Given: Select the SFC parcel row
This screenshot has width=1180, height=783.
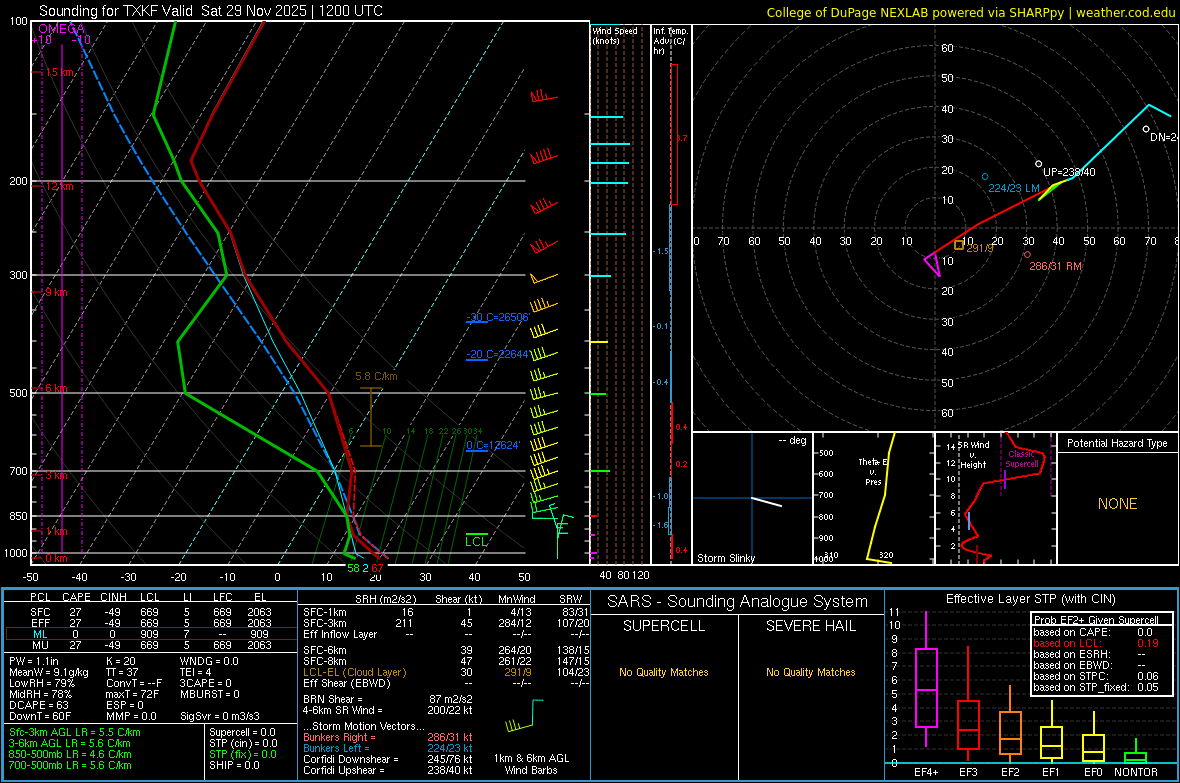Looking at the screenshot, I should pos(151,612).
